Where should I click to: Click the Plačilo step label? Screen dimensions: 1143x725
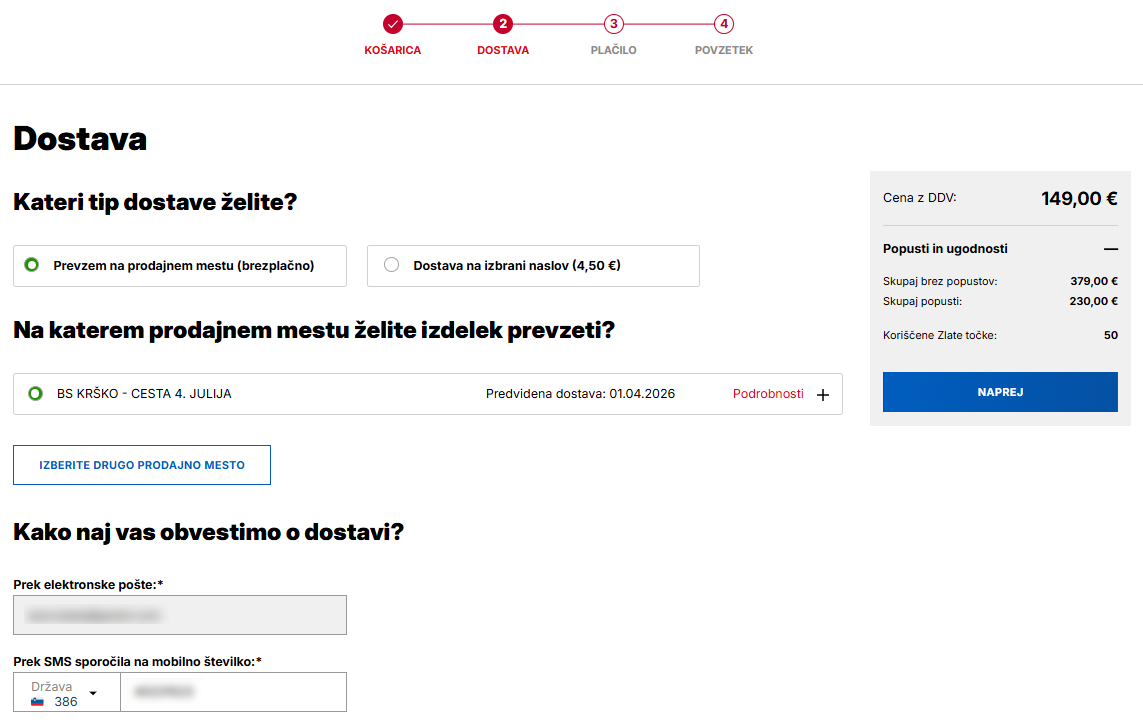point(613,50)
